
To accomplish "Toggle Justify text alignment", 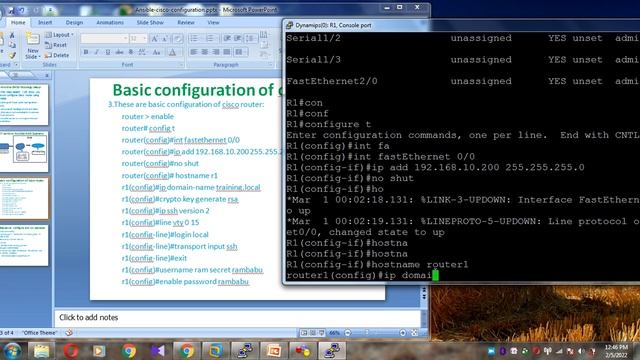I will (227, 52).
